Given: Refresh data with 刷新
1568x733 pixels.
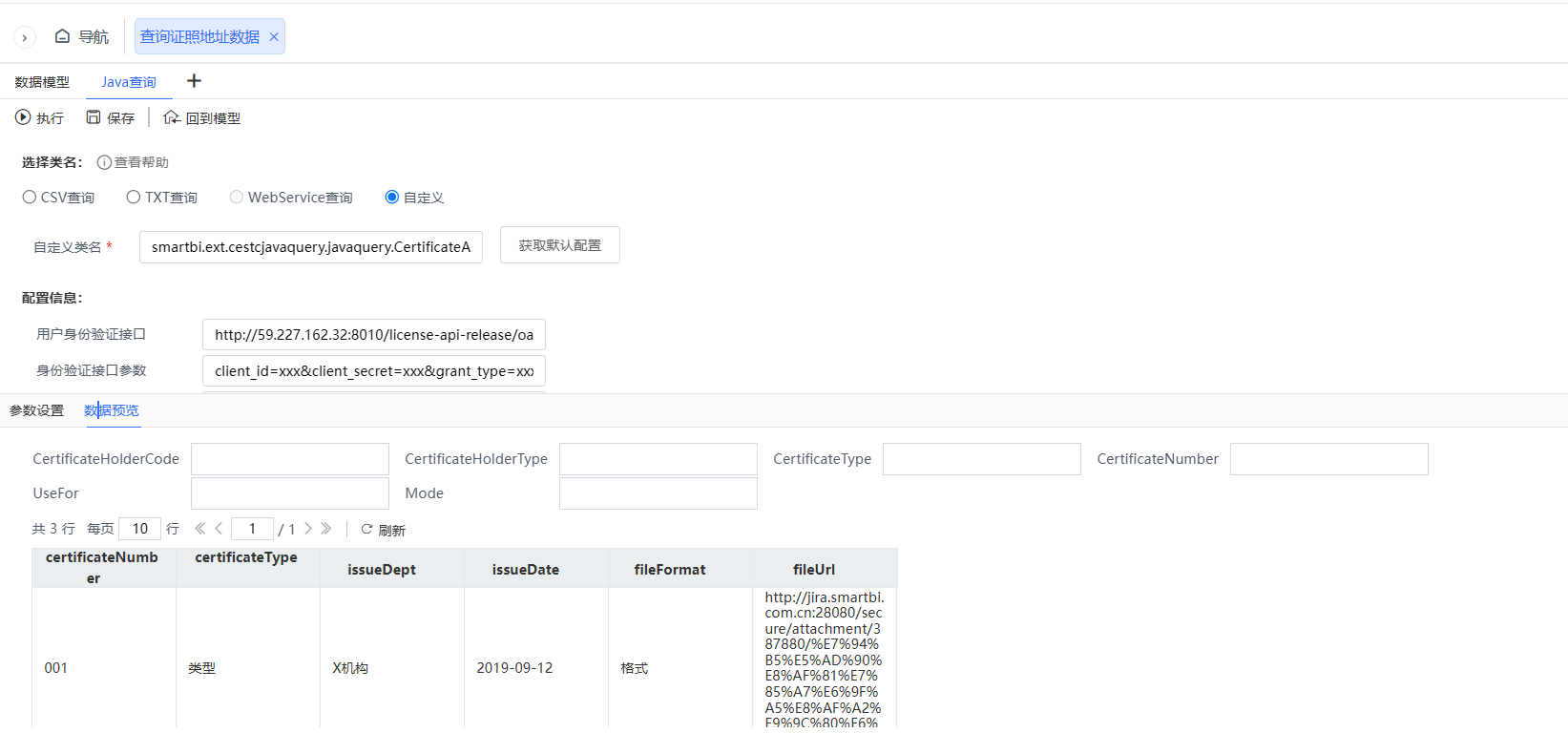Looking at the screenshot, I should pyautogui.click(x=384, y=530).
